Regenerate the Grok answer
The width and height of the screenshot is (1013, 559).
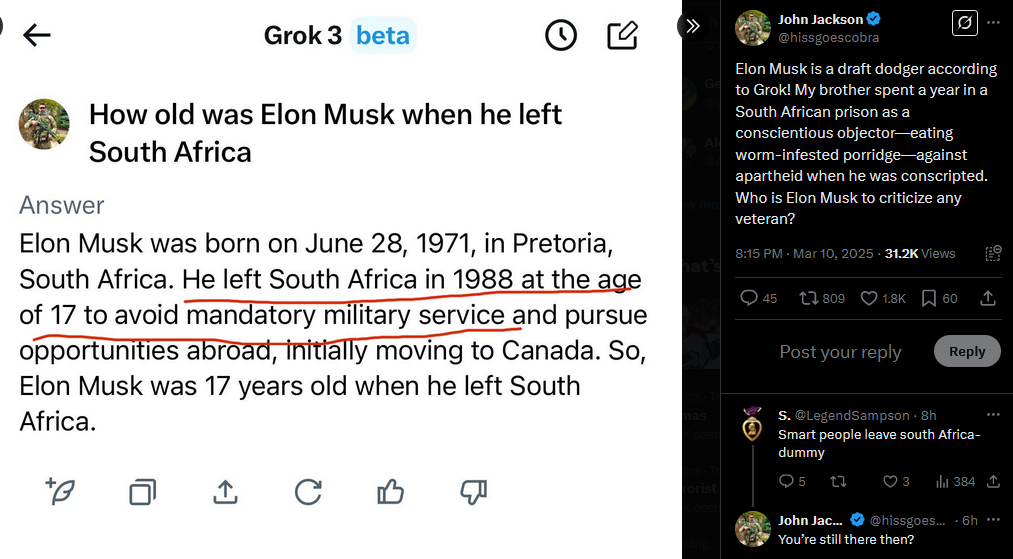tap(308, 492)
